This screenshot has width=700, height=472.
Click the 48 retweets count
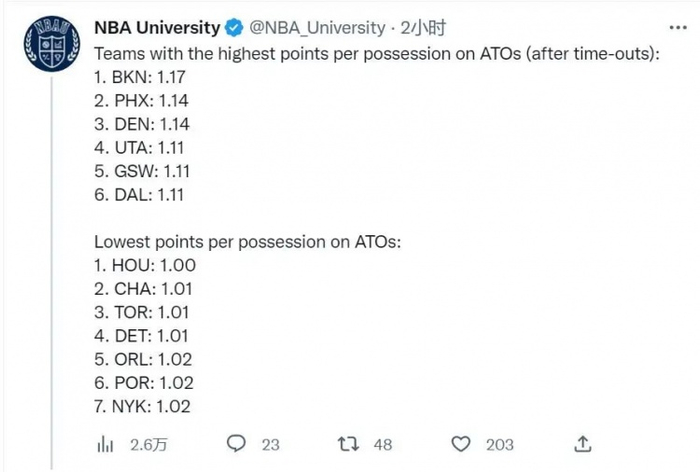click(x=383, y=444)
